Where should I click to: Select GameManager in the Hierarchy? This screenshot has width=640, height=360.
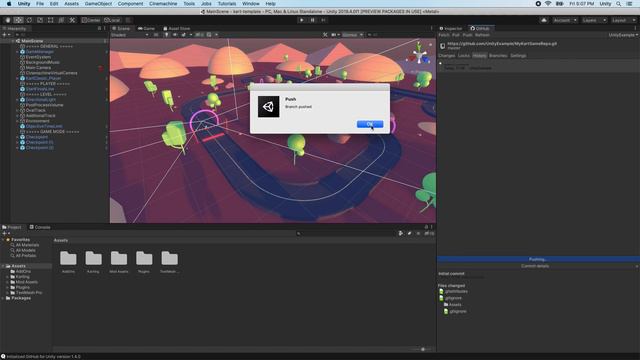[40, 52]
